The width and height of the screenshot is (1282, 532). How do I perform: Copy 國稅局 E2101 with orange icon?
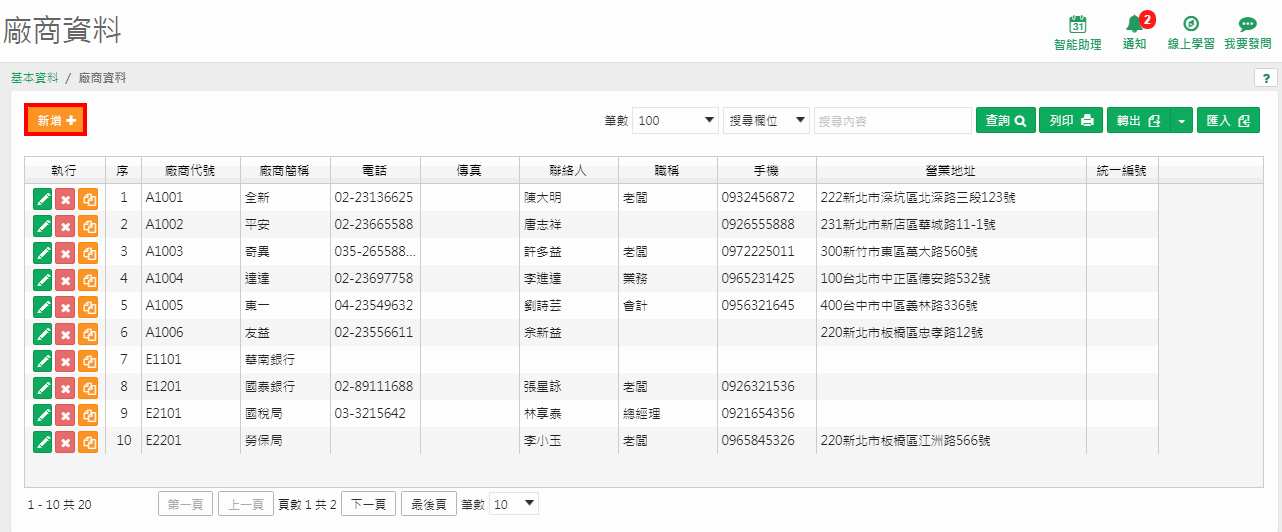pos(88,414)
